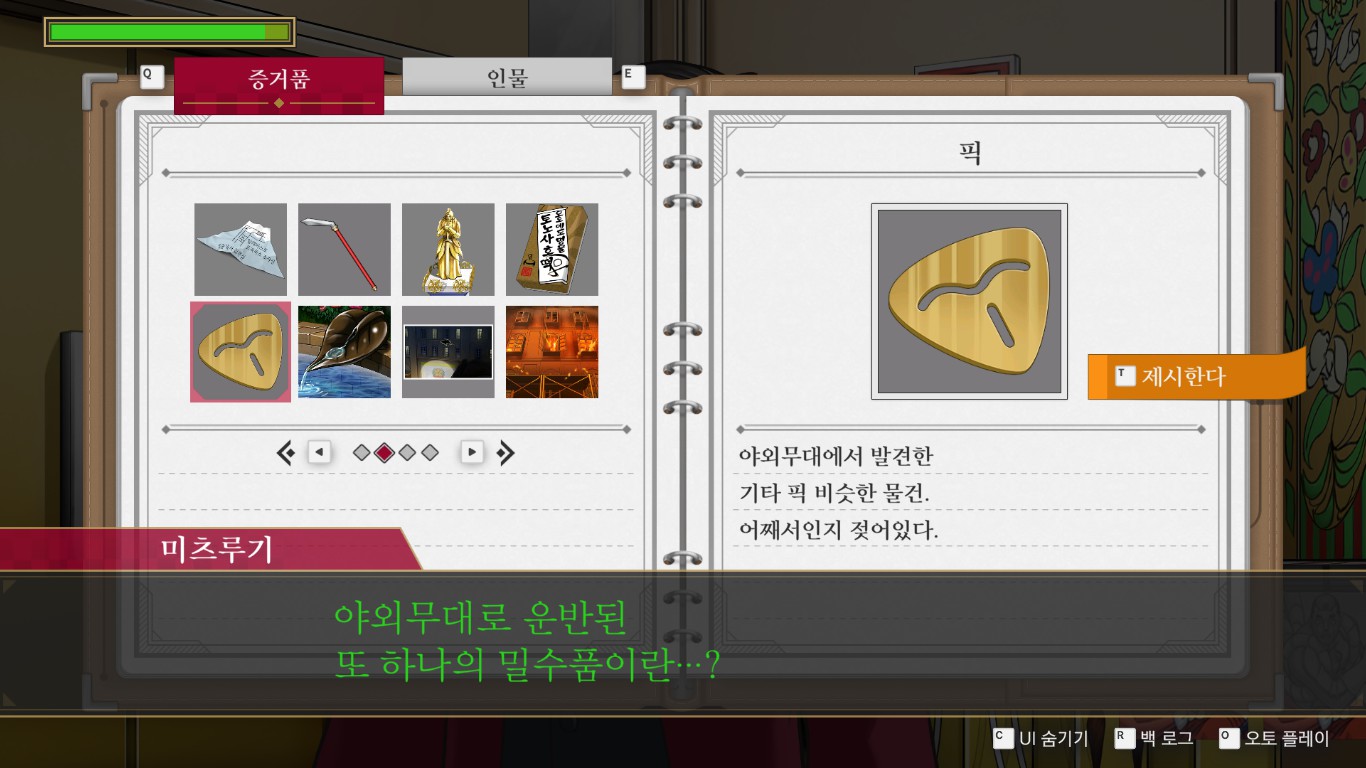Select the burning stage photo evidence
The width and height of the screenshot is (1366, 768).
(x=552, y=352)
